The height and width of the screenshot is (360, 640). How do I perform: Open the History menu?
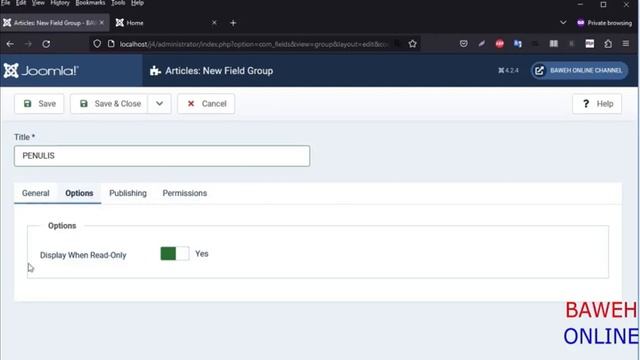click(60, 3)
